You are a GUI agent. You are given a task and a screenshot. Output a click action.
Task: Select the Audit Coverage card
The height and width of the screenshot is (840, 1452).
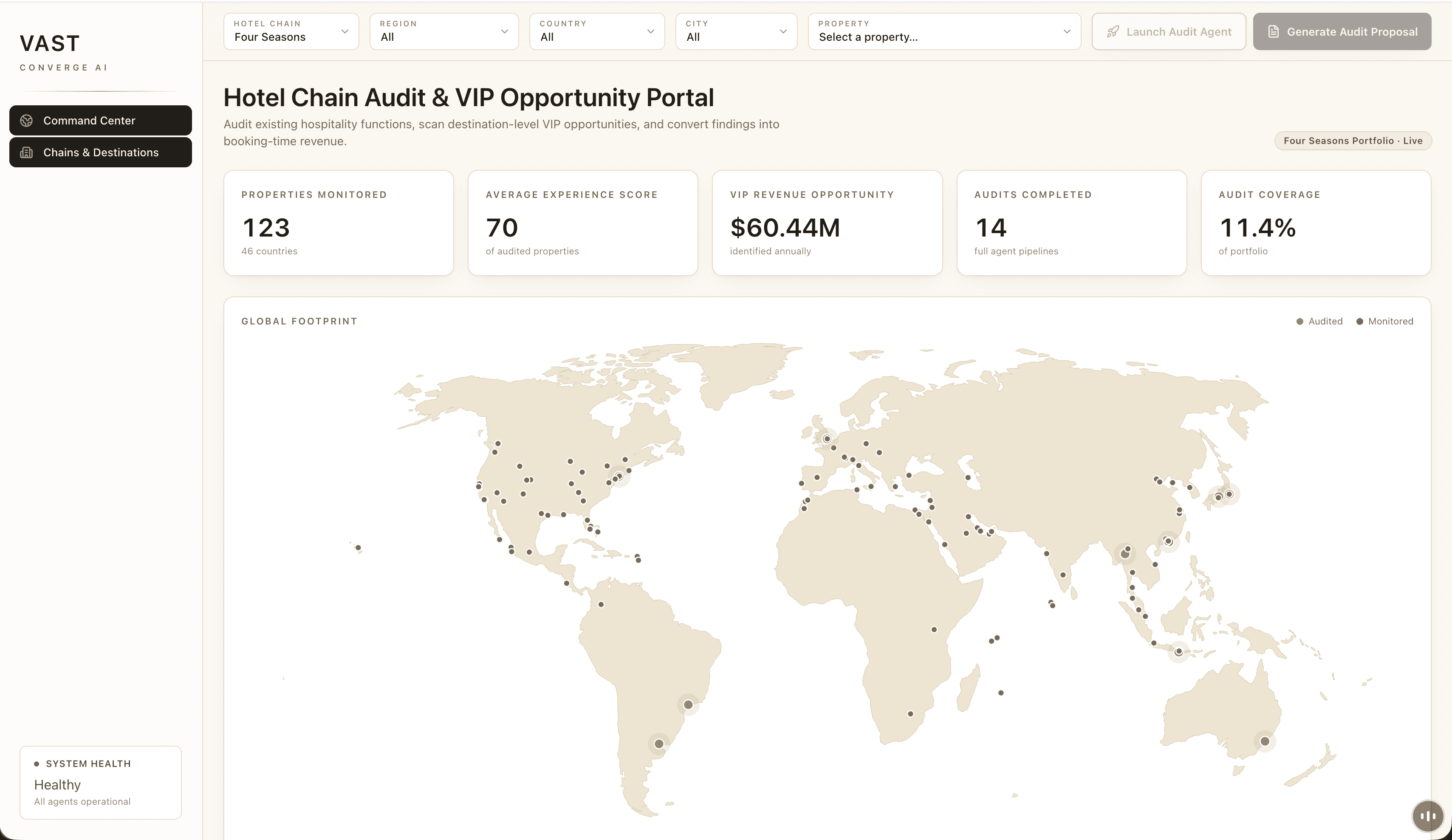click(1316, 223)
